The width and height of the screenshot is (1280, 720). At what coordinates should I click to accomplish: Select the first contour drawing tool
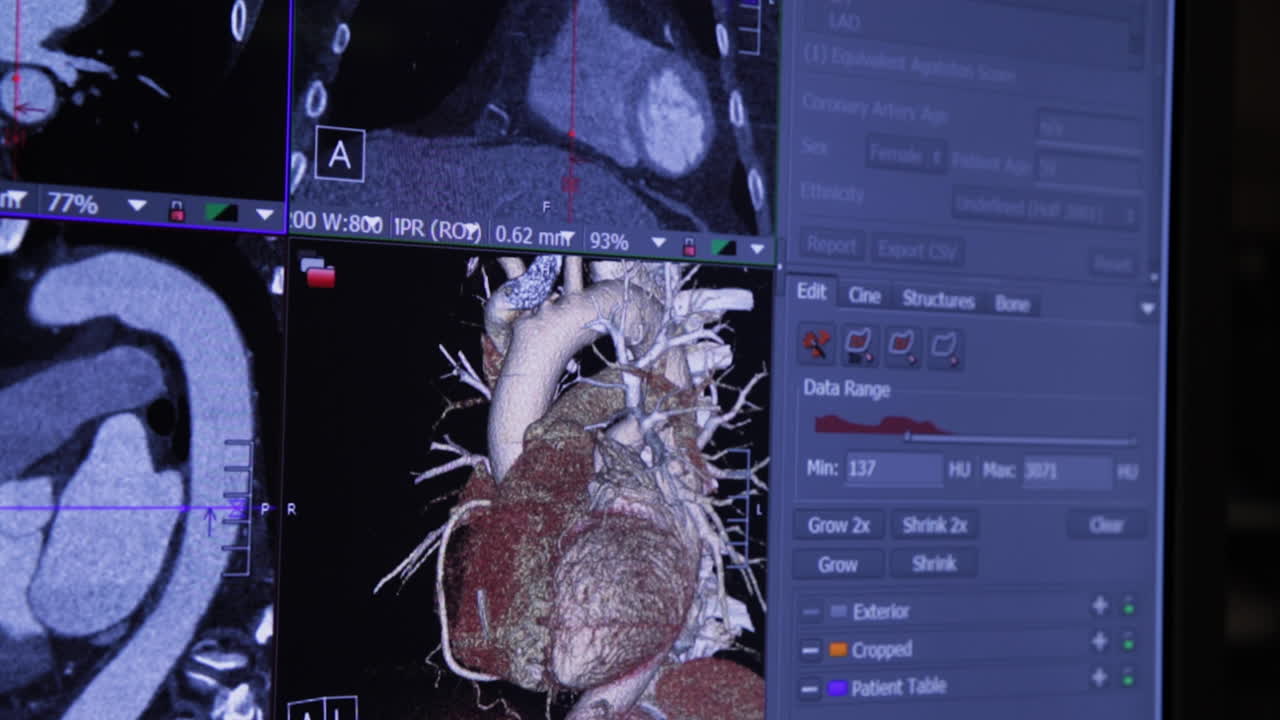point(859,345)
